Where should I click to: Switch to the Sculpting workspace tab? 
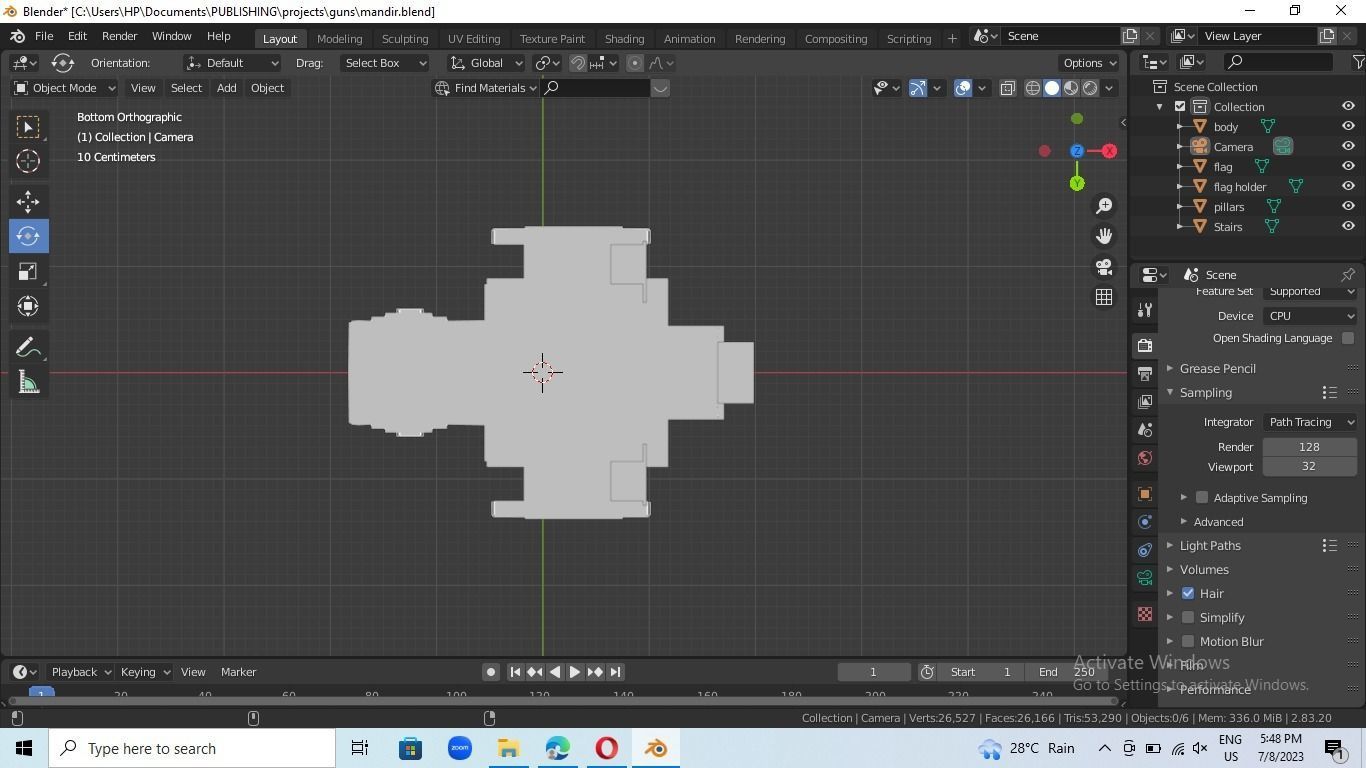(405, 38)
